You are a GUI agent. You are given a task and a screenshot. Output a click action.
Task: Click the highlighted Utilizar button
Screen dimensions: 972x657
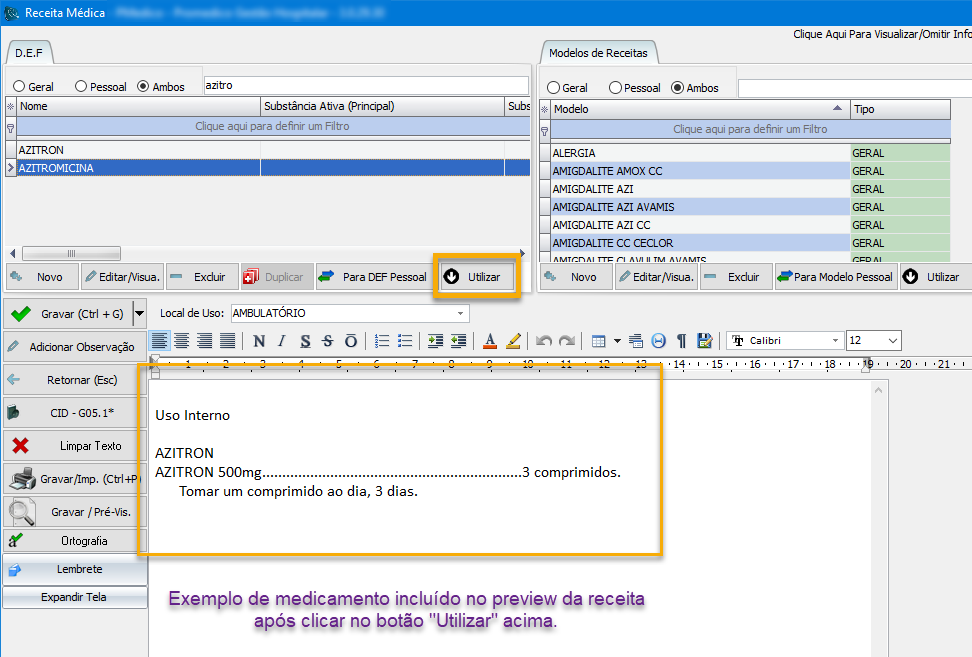(477, 277)
